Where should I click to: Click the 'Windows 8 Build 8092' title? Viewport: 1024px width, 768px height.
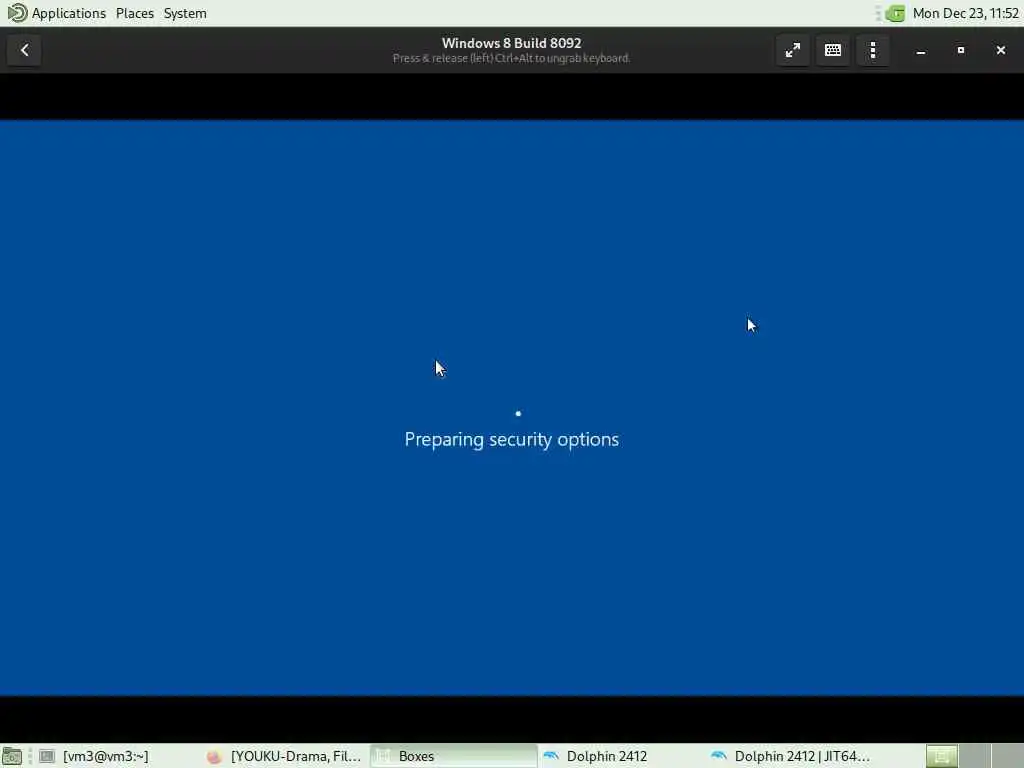(x=511, y=43)
